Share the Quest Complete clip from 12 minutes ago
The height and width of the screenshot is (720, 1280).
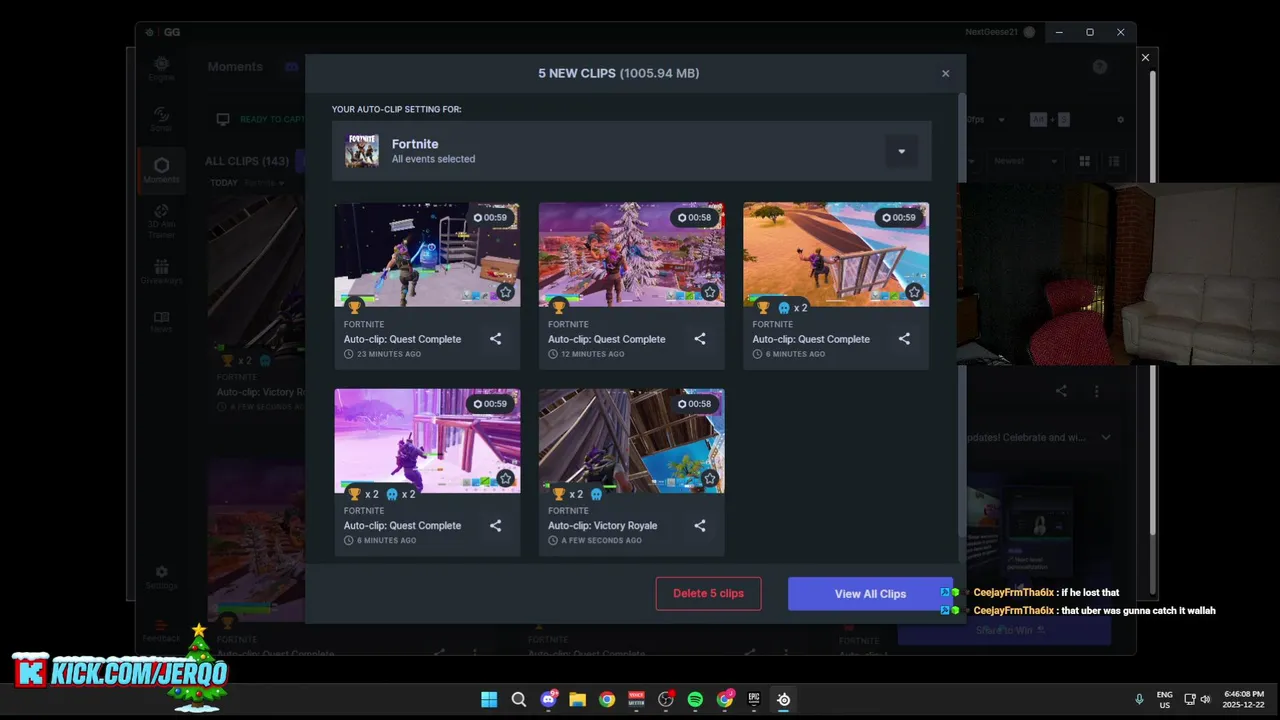700,339
